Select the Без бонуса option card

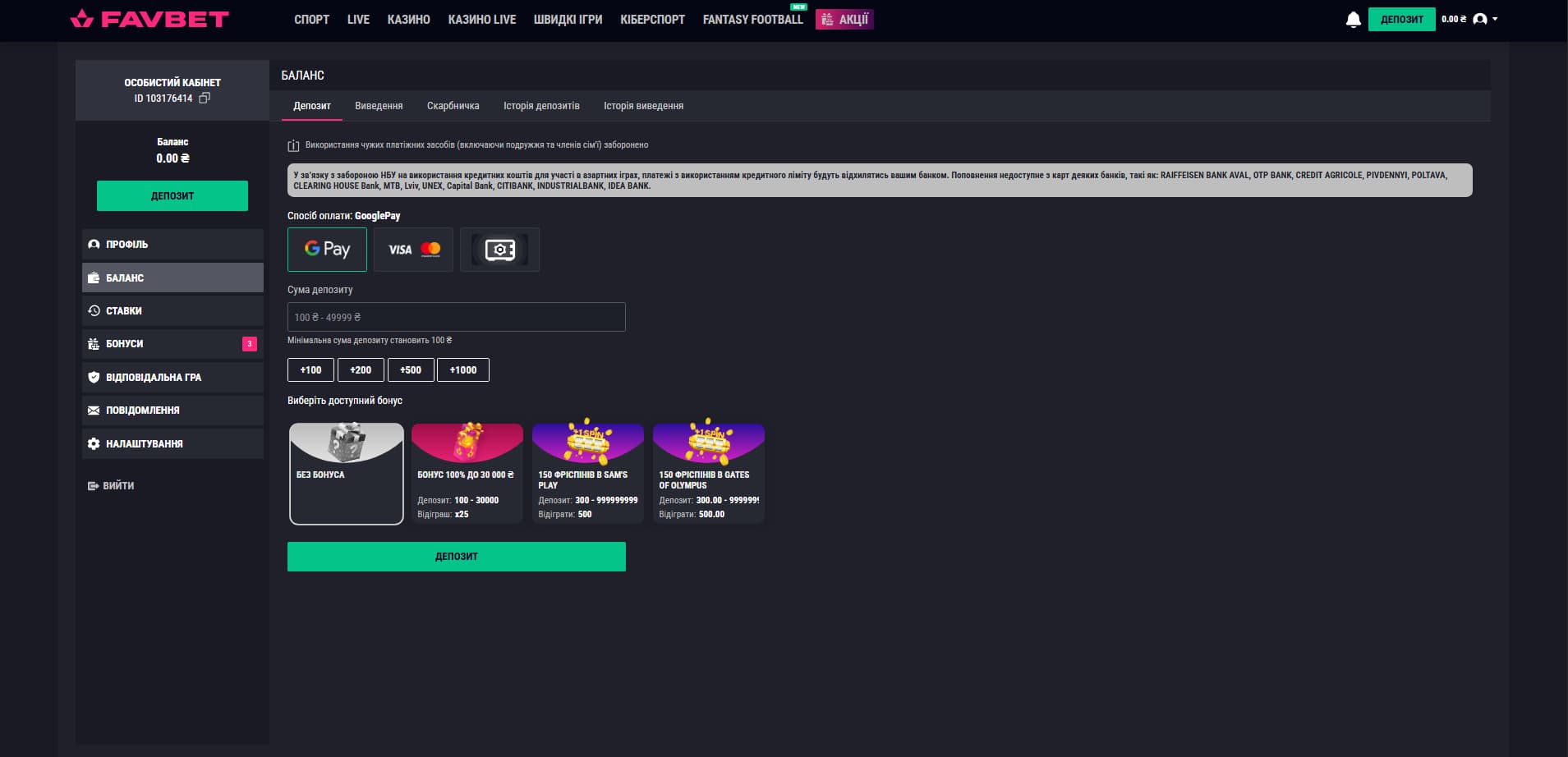(x=347, y=474)
